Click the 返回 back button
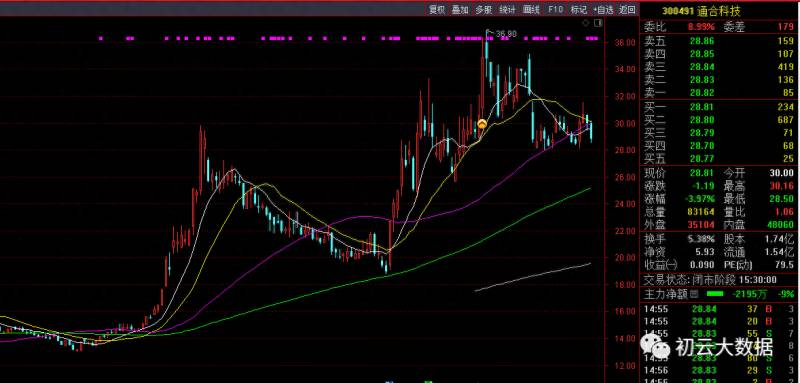Screen dimensions: 800x383 tap(628, 9)
